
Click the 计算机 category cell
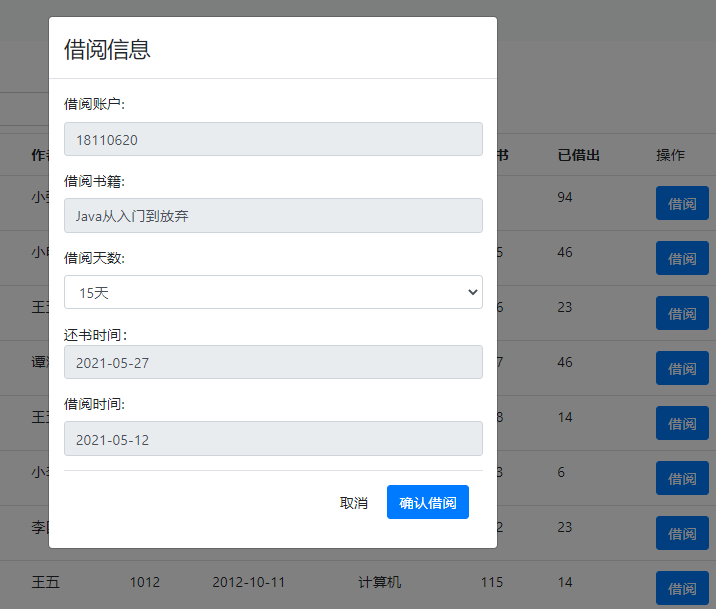pos(379,582)
